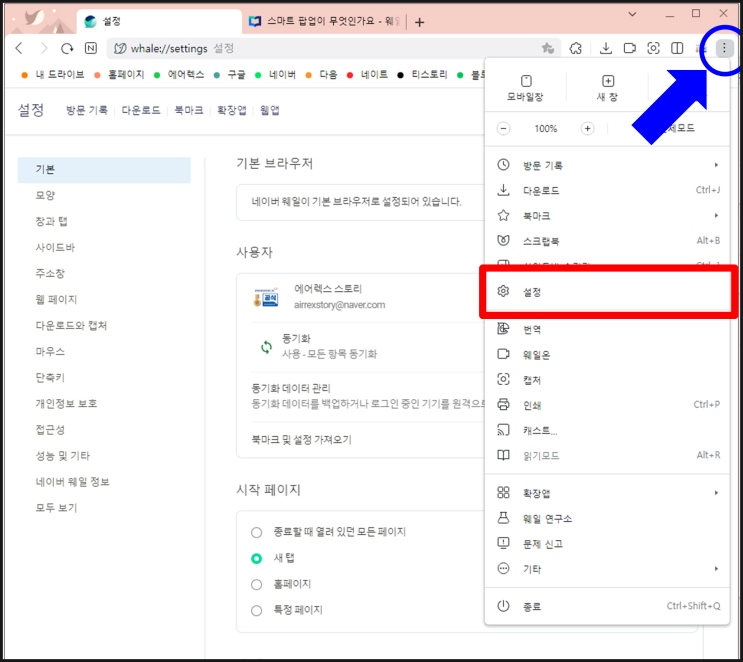This screenshot has height=662, width=743.
Task: Select the 새 탭 radio option
Action: [256, 558]
